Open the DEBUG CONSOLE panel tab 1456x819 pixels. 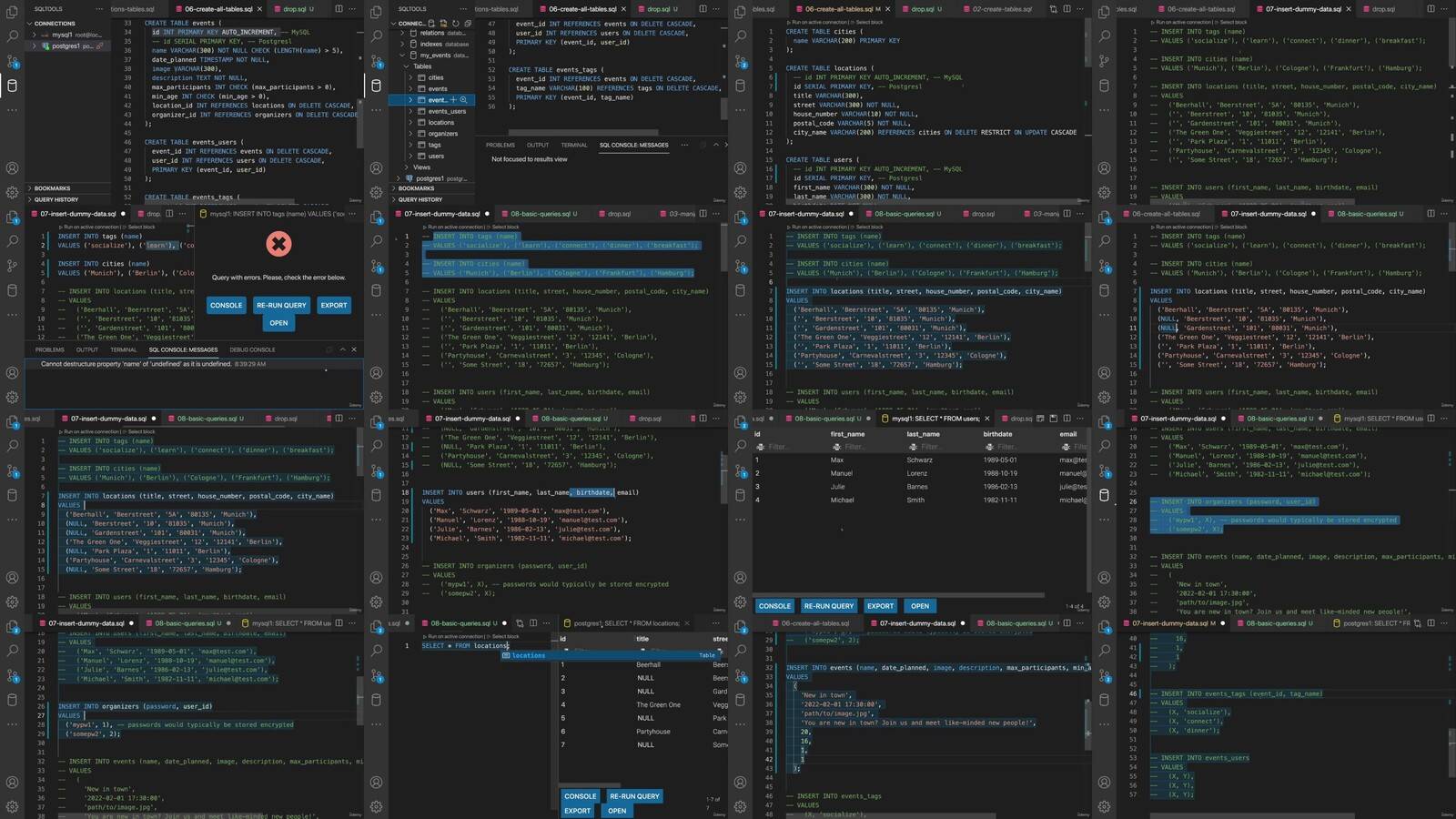point(252,349)
